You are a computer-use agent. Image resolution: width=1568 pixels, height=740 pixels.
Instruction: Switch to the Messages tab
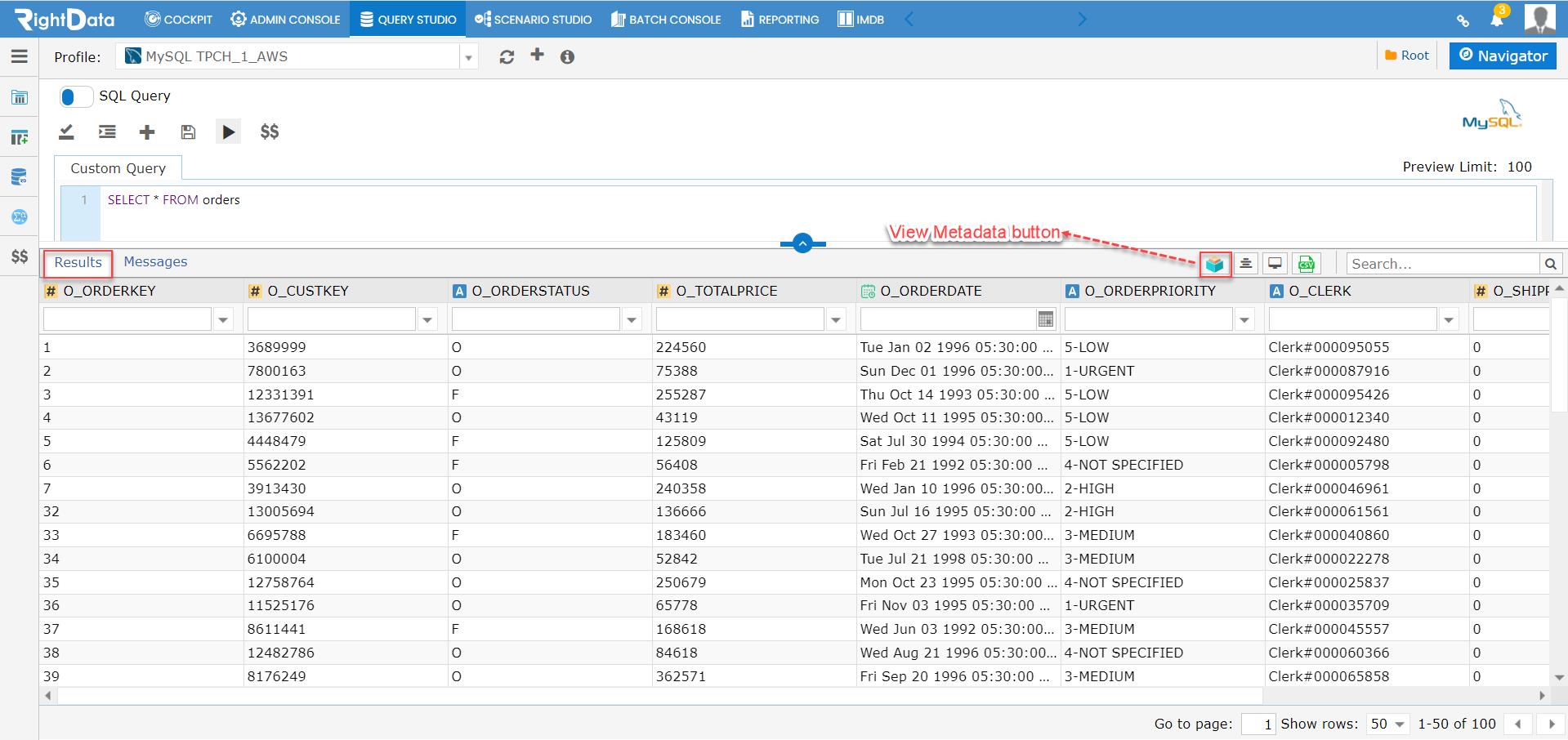pyautogui.click(x=155, y=261)
